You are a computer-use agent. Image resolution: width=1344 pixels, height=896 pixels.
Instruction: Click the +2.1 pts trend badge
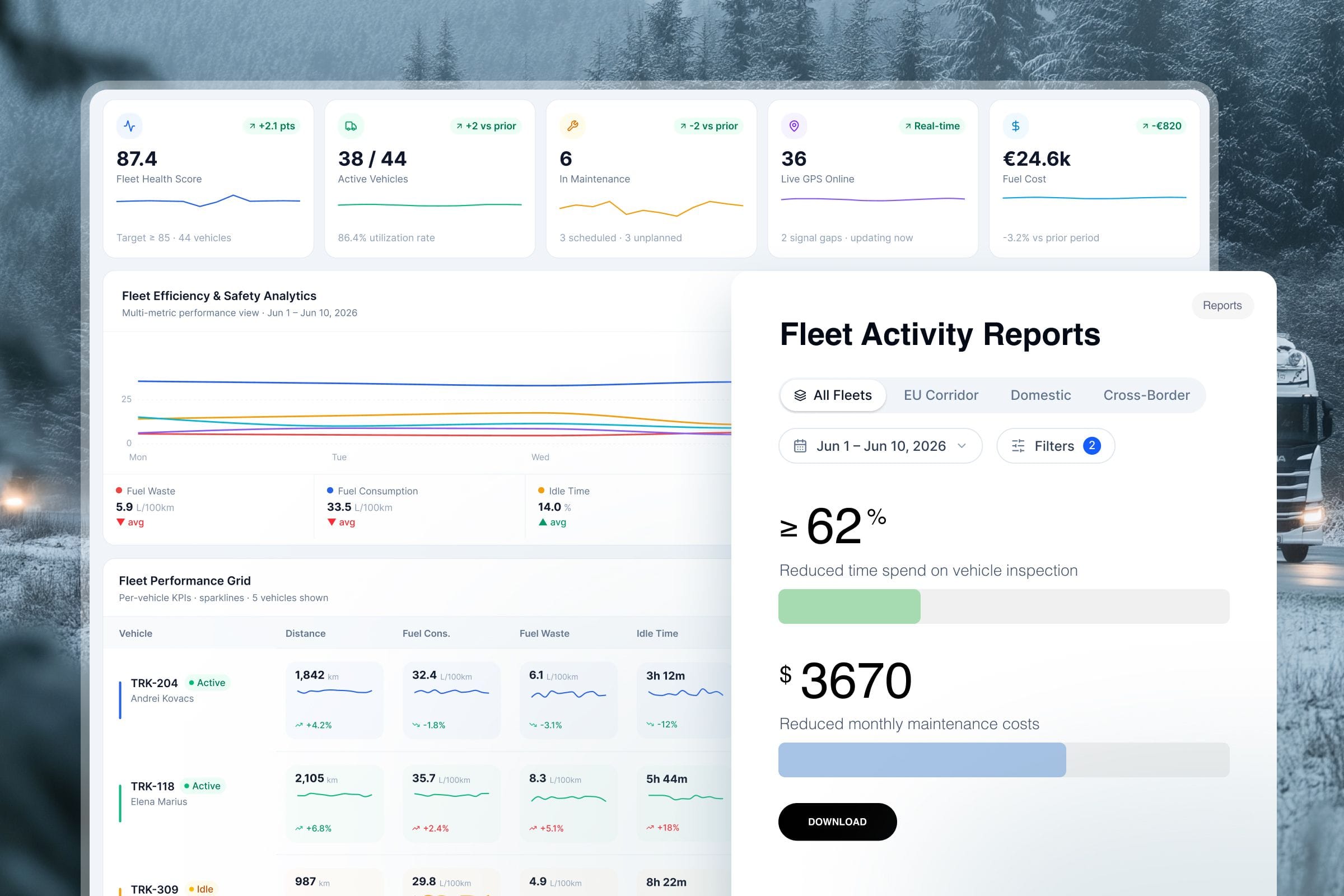point(272,125)
